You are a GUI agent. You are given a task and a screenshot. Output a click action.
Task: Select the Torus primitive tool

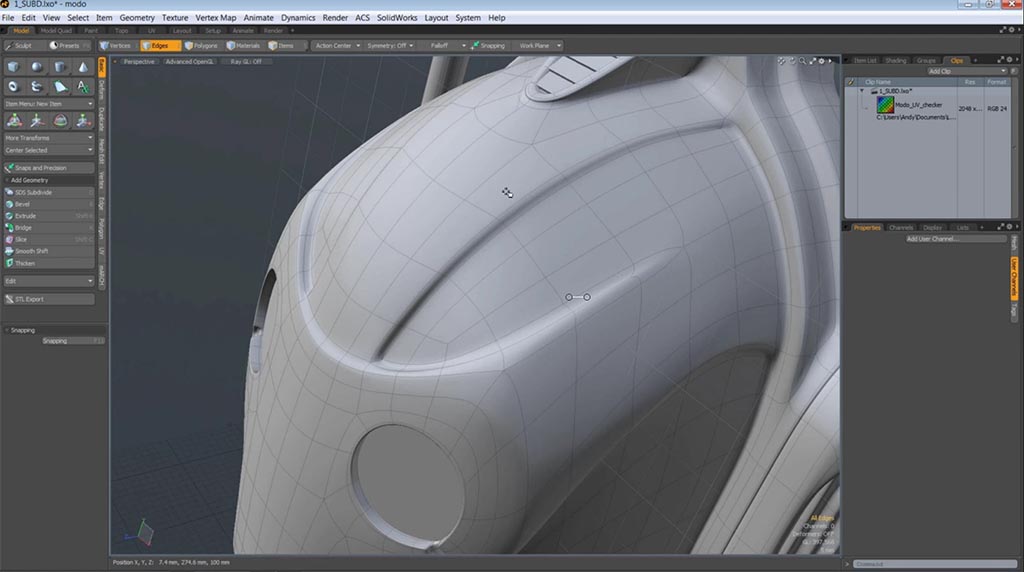[14, 87]
